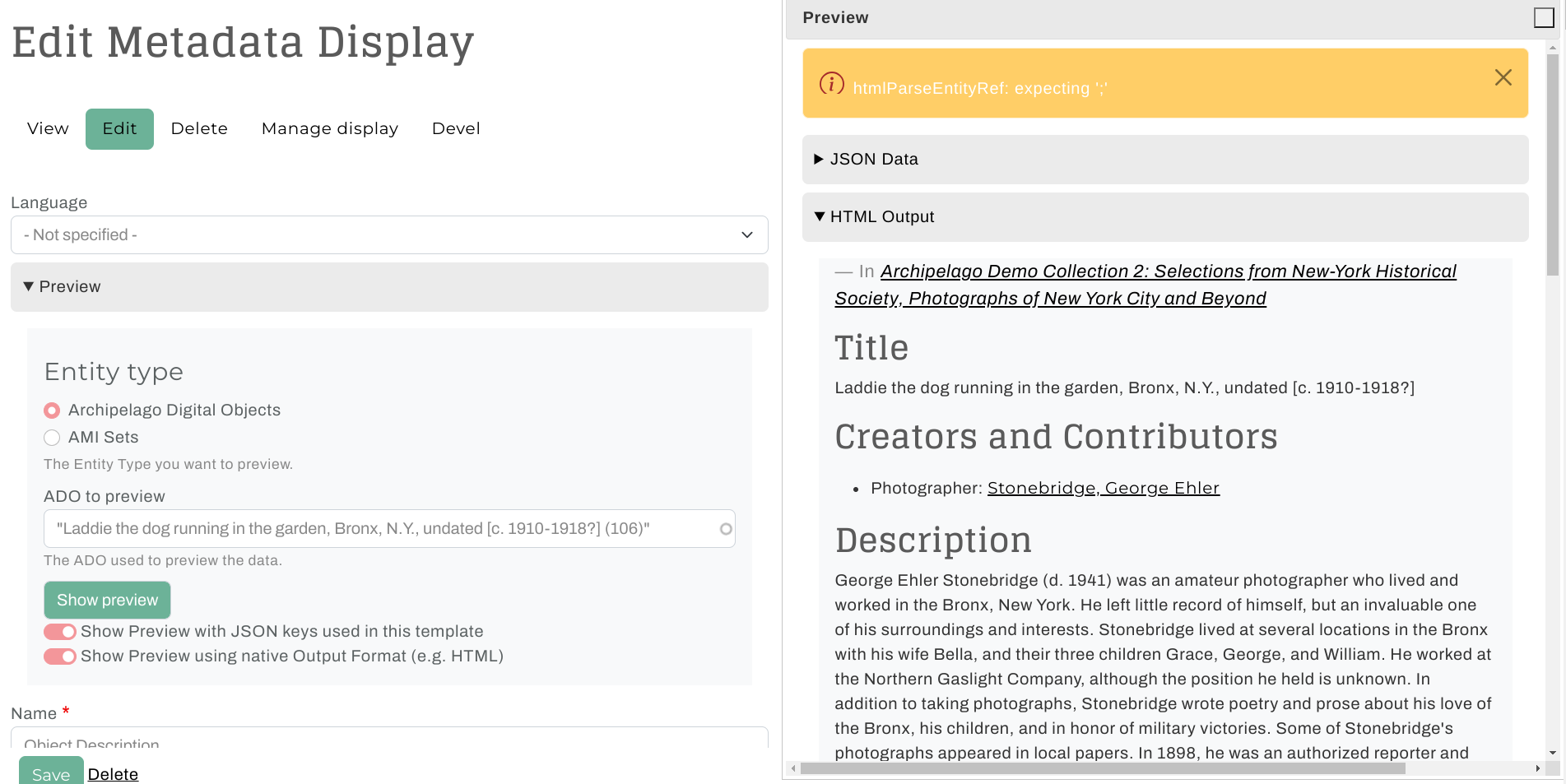Viewport: 1566px width, 784px height.
Task: Select the Archipelago Digital Objects radio button
Action: point(52,411)
